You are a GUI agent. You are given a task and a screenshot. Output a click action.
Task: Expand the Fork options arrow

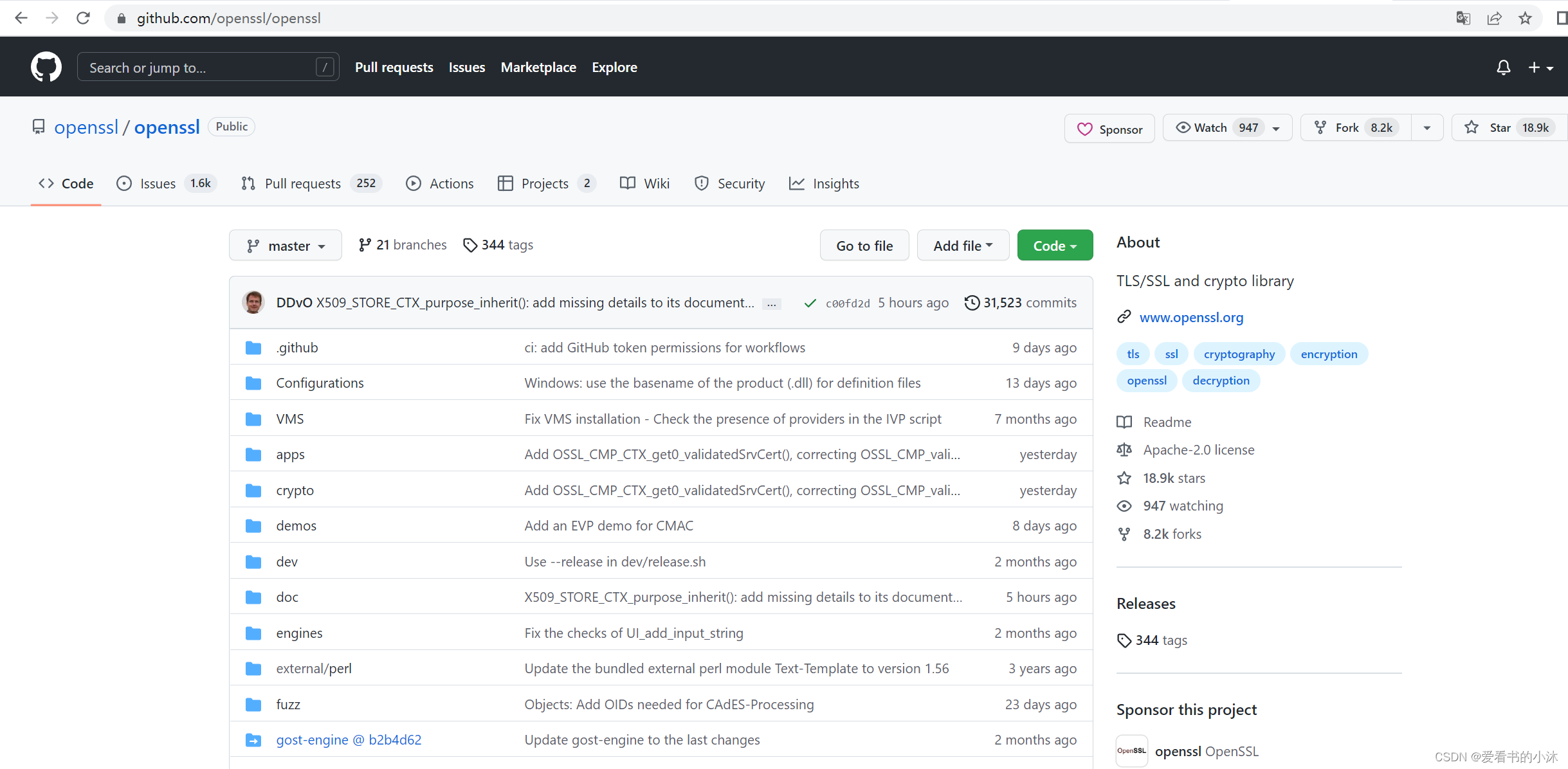(x=1427, y=128)
